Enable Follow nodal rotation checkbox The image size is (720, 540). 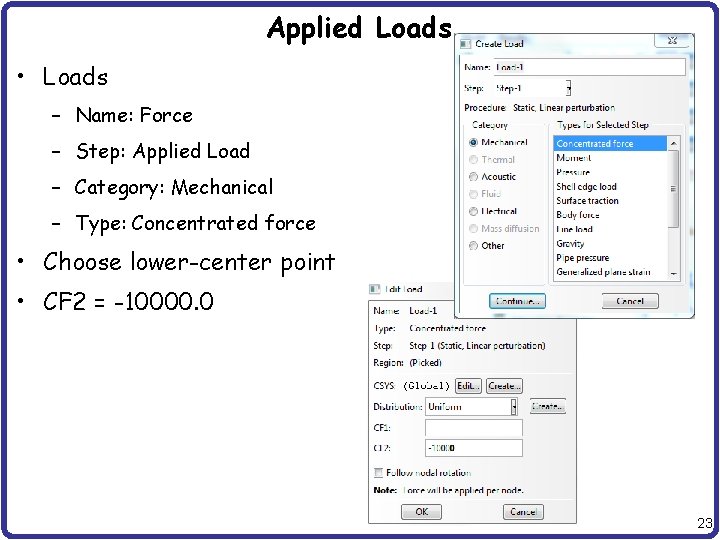coord(378,472)
